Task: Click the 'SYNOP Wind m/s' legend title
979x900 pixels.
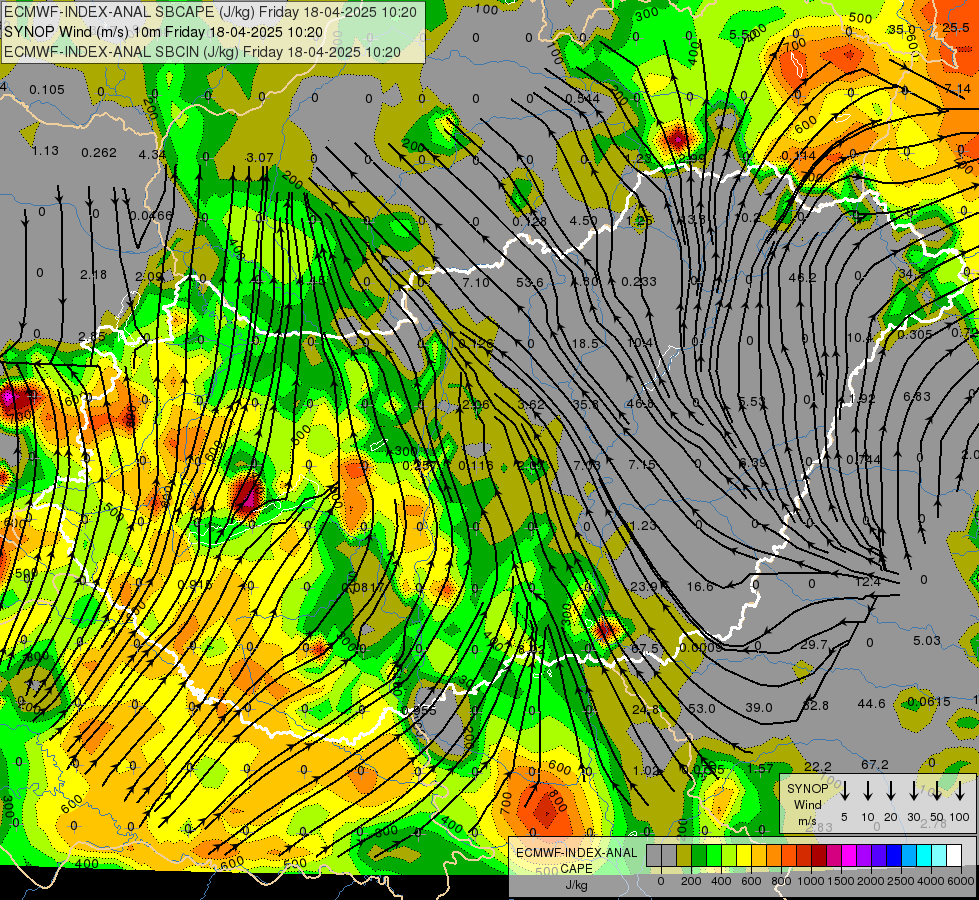Action: 807,804
